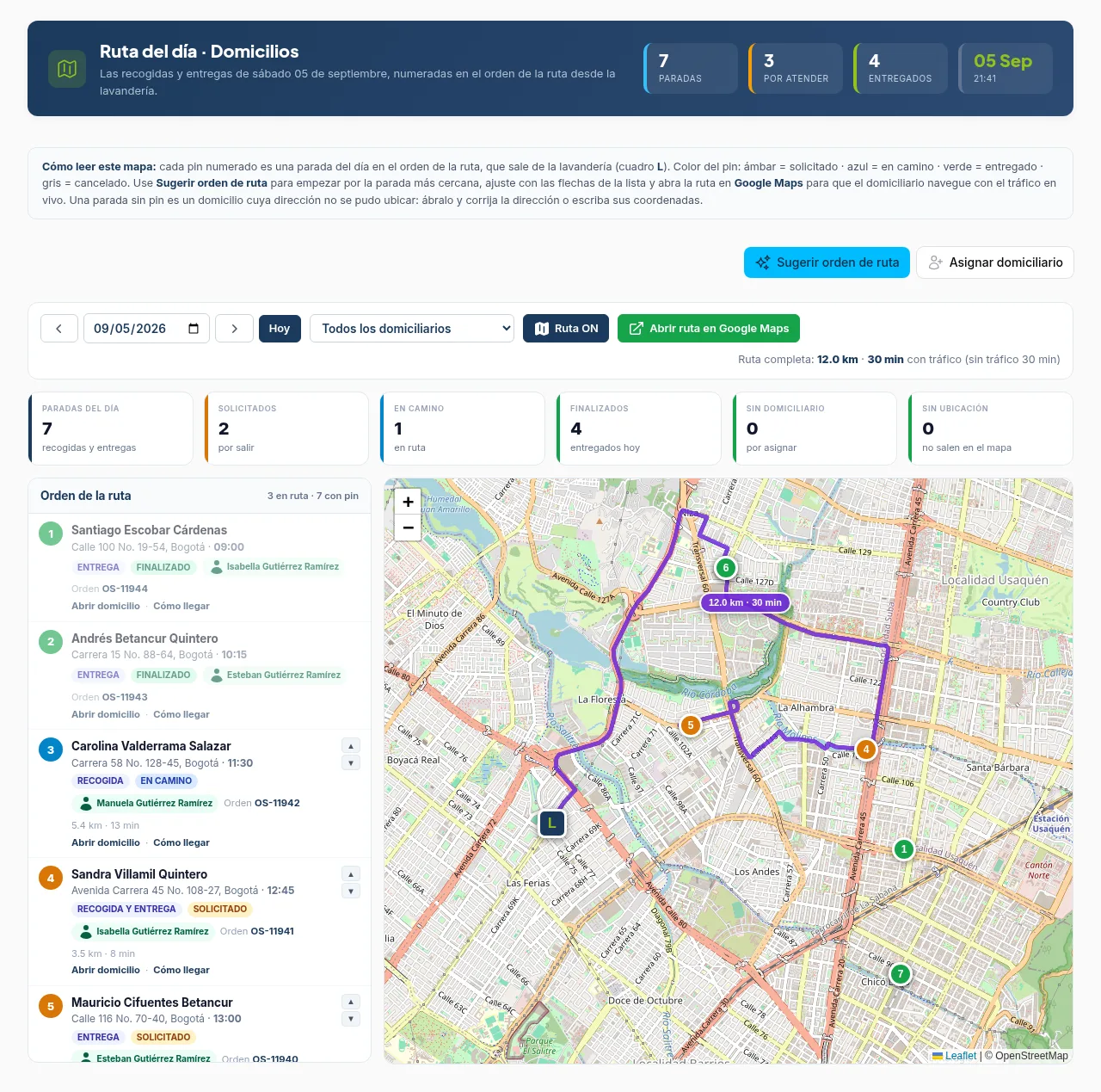Move Mauricio Cifuentes stop up
The height and width of the screenshot is (1092, 1101).
point(351,1003)
